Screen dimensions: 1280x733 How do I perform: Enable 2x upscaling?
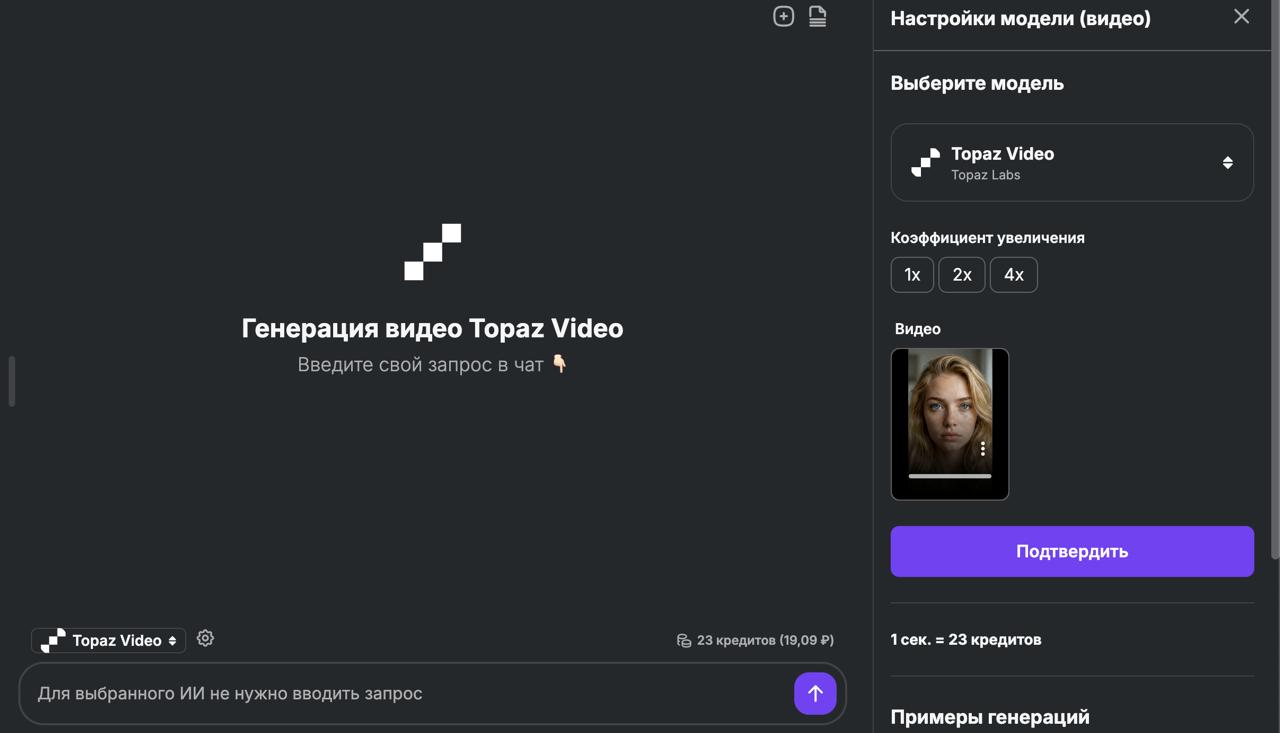(x=962, y=274)
